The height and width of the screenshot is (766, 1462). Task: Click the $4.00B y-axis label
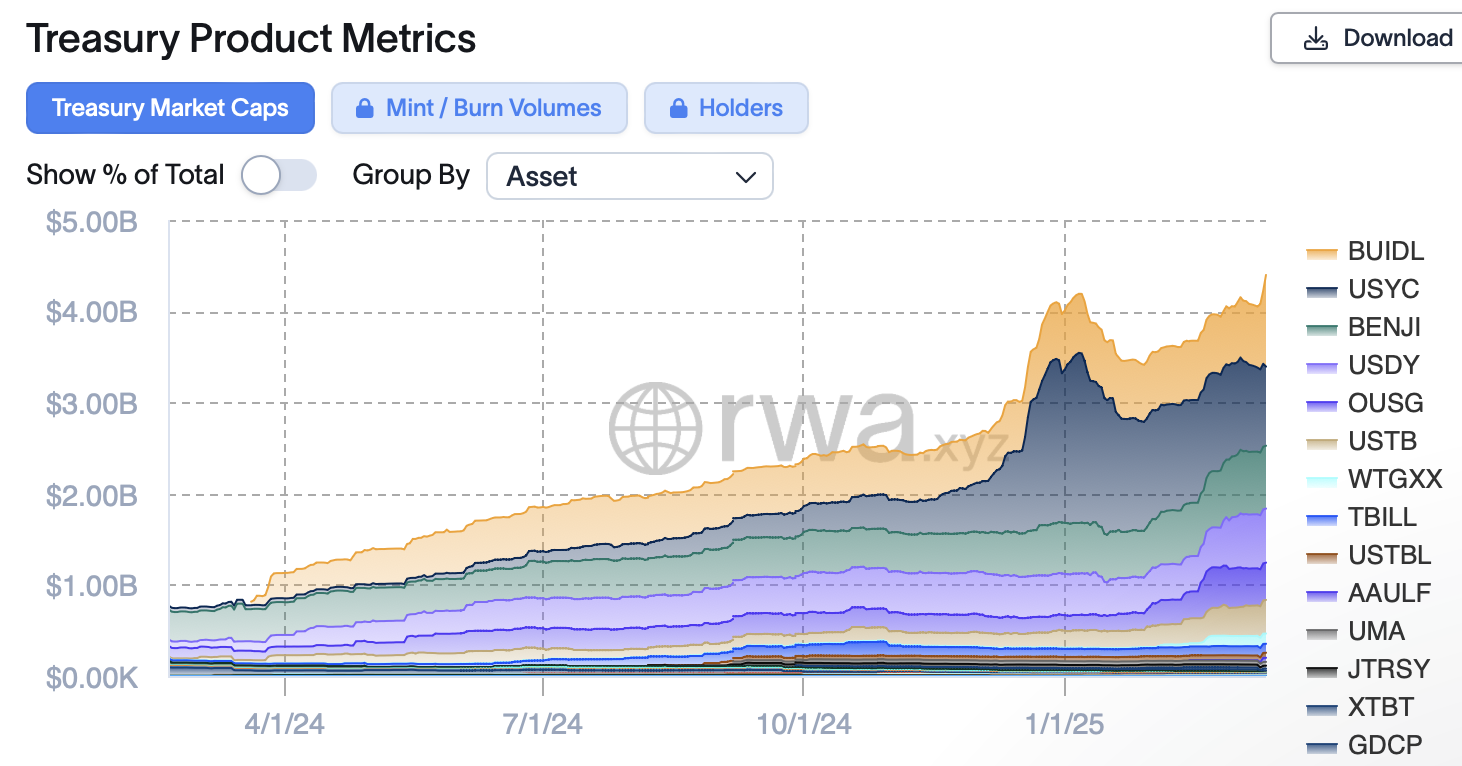pyautogui.click(x=91, y=313)
